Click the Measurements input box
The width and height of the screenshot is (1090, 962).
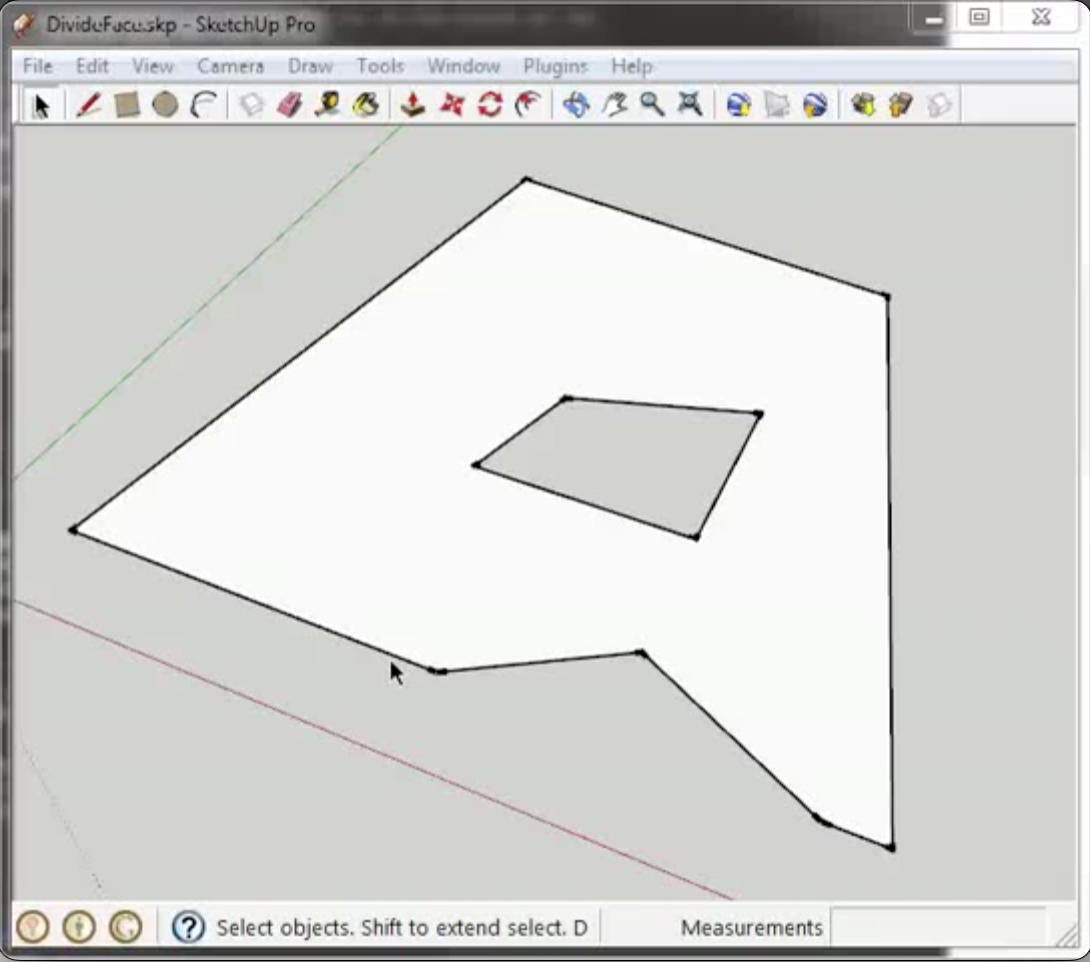point(937,928)
